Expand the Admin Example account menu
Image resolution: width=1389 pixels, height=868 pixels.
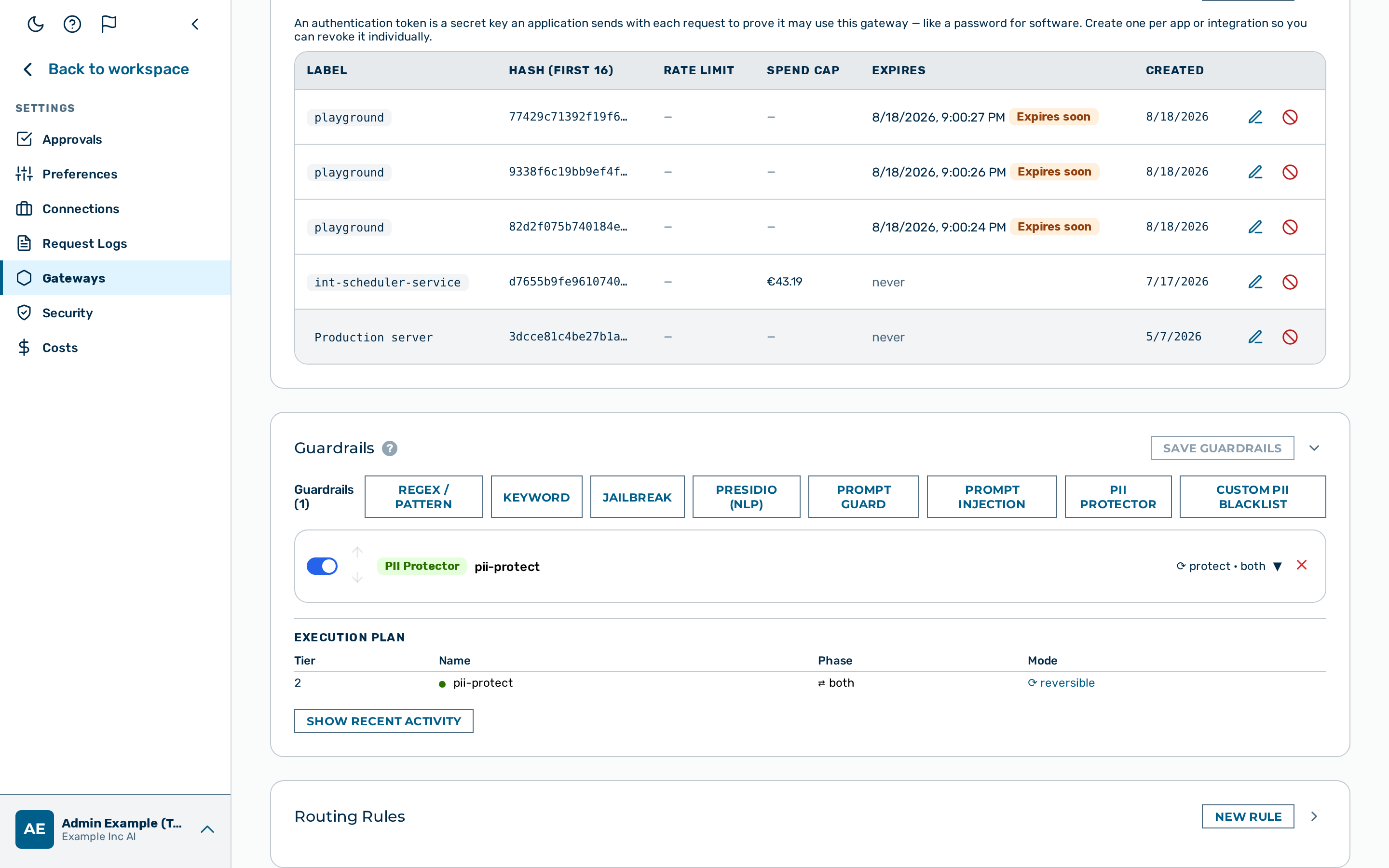(207, 829)
